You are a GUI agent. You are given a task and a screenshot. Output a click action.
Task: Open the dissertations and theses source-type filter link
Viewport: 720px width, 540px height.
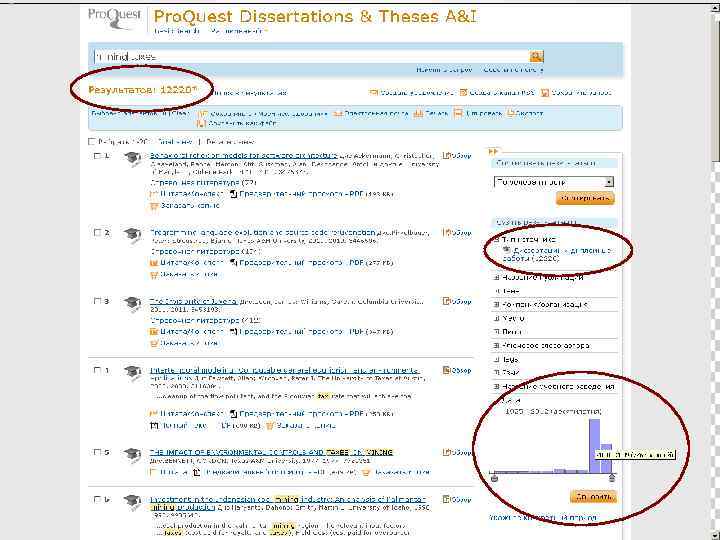[x=557, y=254]
